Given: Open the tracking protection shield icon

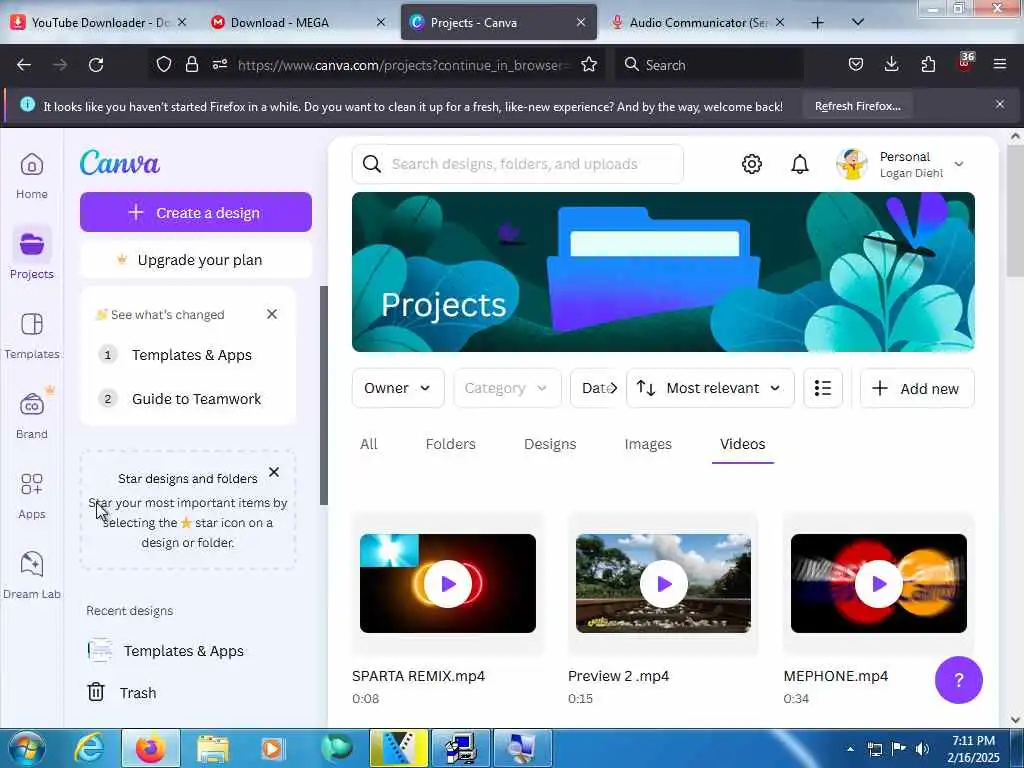Looking at the screenshot, I should (164, 65).
